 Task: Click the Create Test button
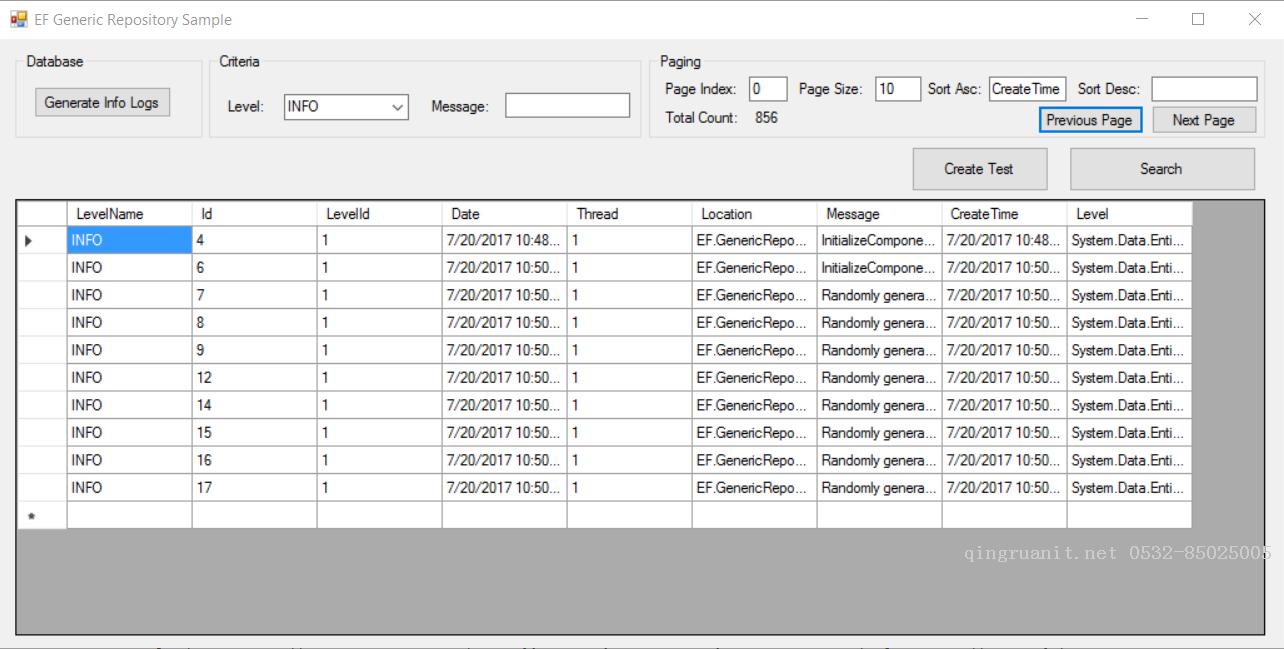click(x=979, y=169)
